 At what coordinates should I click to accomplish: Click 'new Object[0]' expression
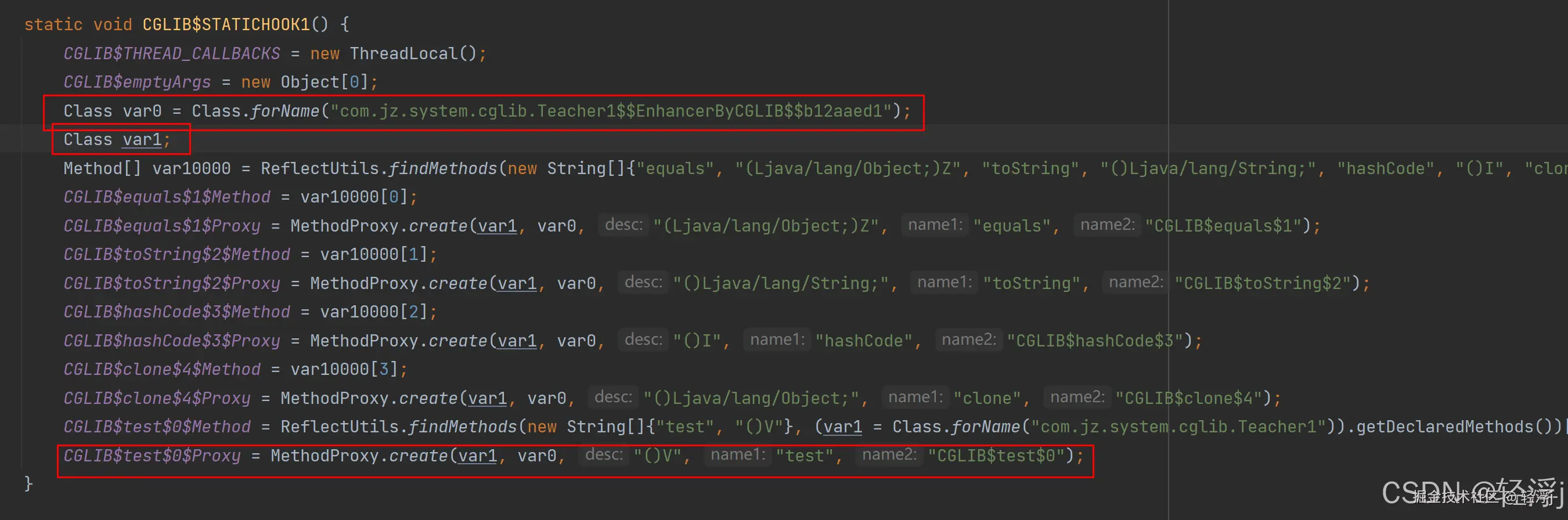pos(305,82)
